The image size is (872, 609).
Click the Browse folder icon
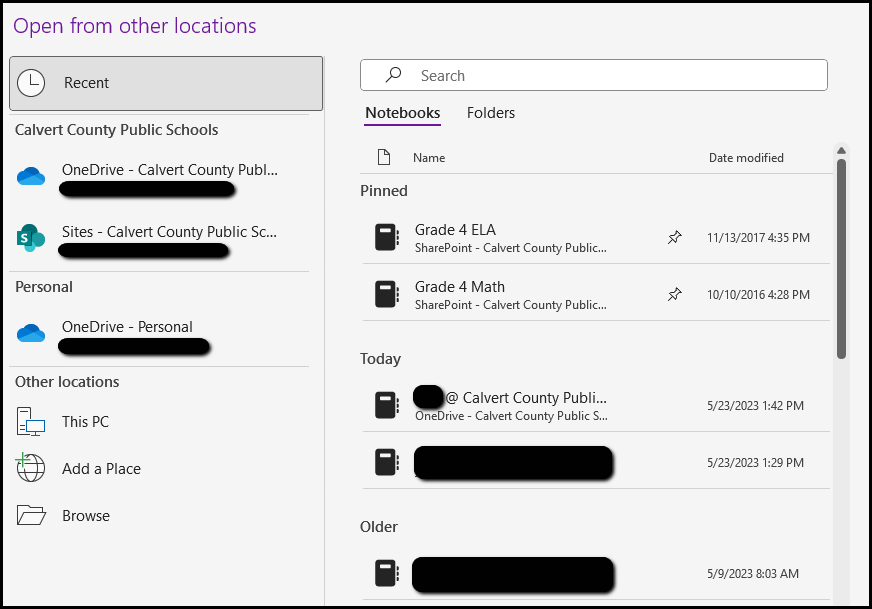click(x=31, y=515)
